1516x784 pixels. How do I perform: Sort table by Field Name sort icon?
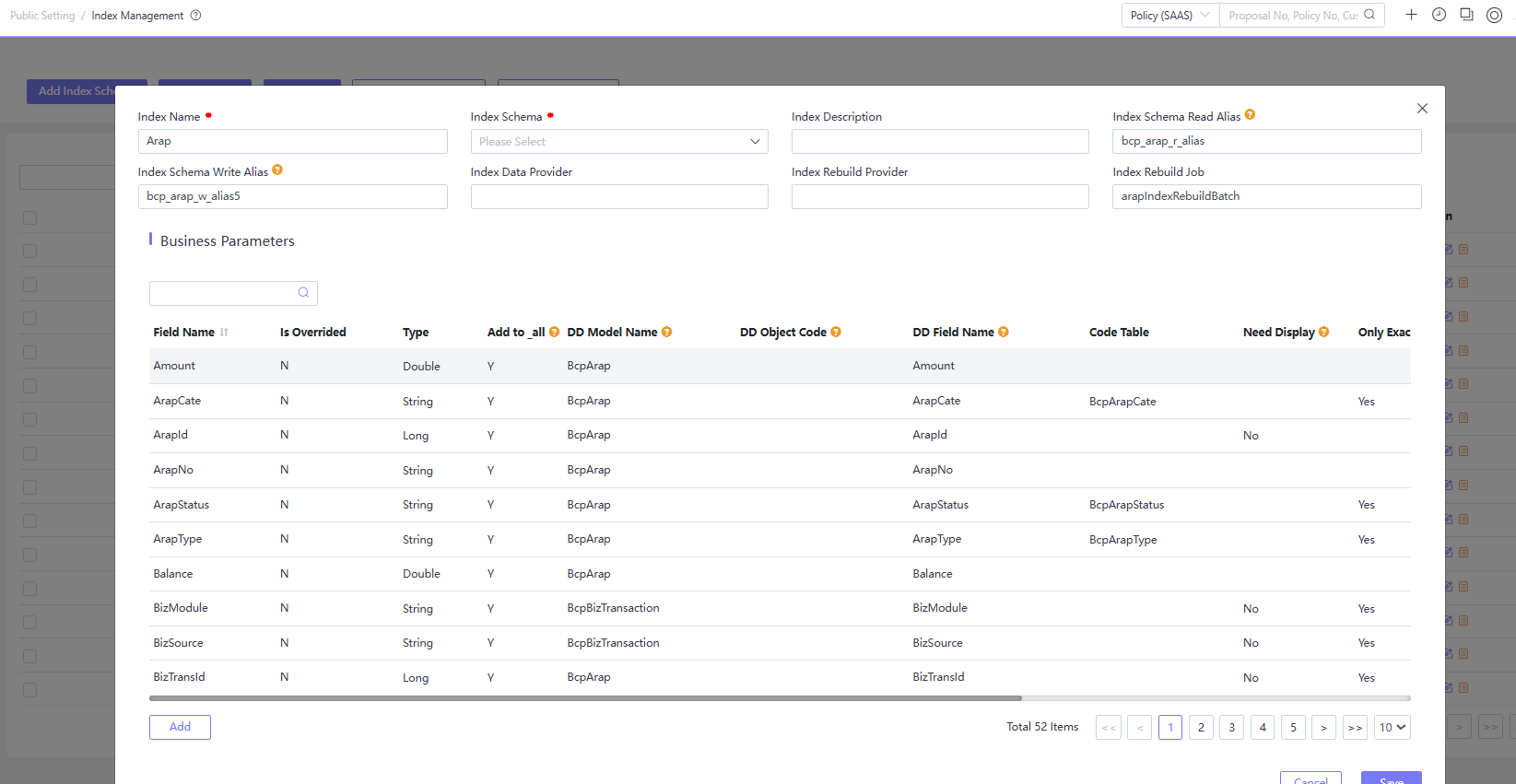click(224, 333)
